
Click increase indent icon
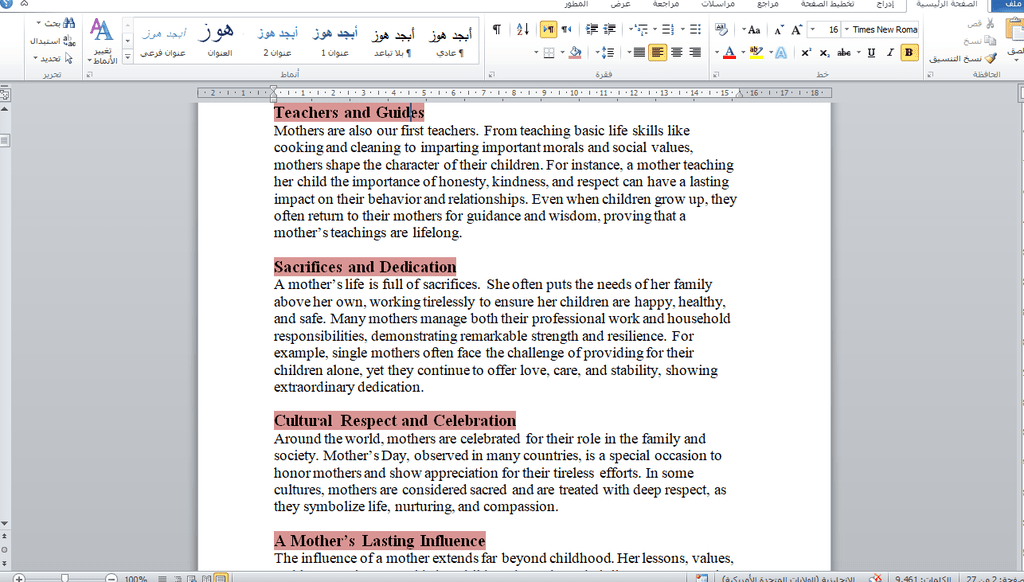pyautogui.click(x=592, y=29)
